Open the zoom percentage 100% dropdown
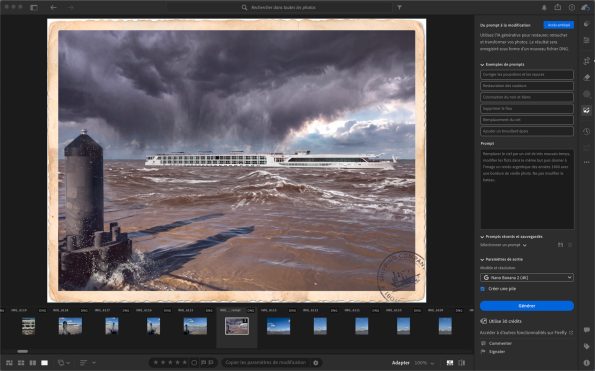This screenshot has height=371, width=595. tap(424, 363)
